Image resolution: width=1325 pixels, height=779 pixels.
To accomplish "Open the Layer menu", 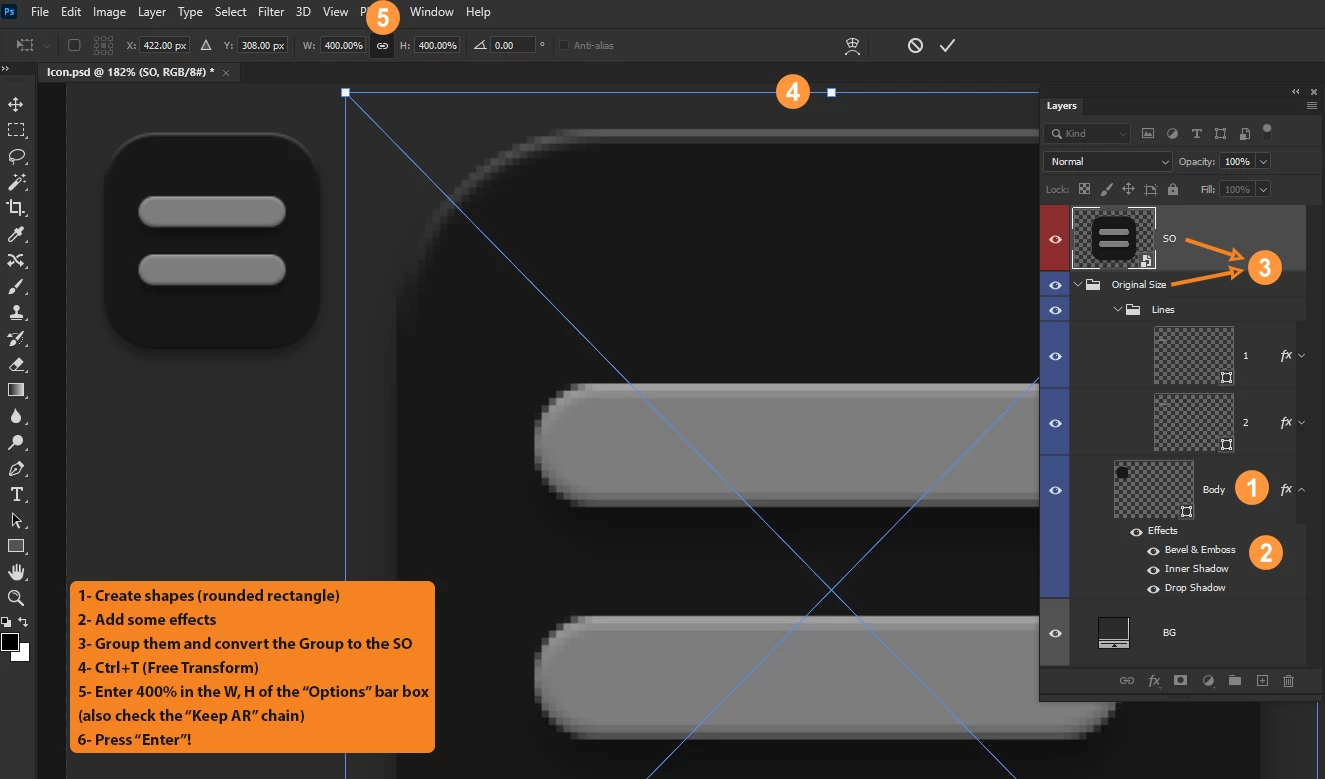I will tap(152, 12).
